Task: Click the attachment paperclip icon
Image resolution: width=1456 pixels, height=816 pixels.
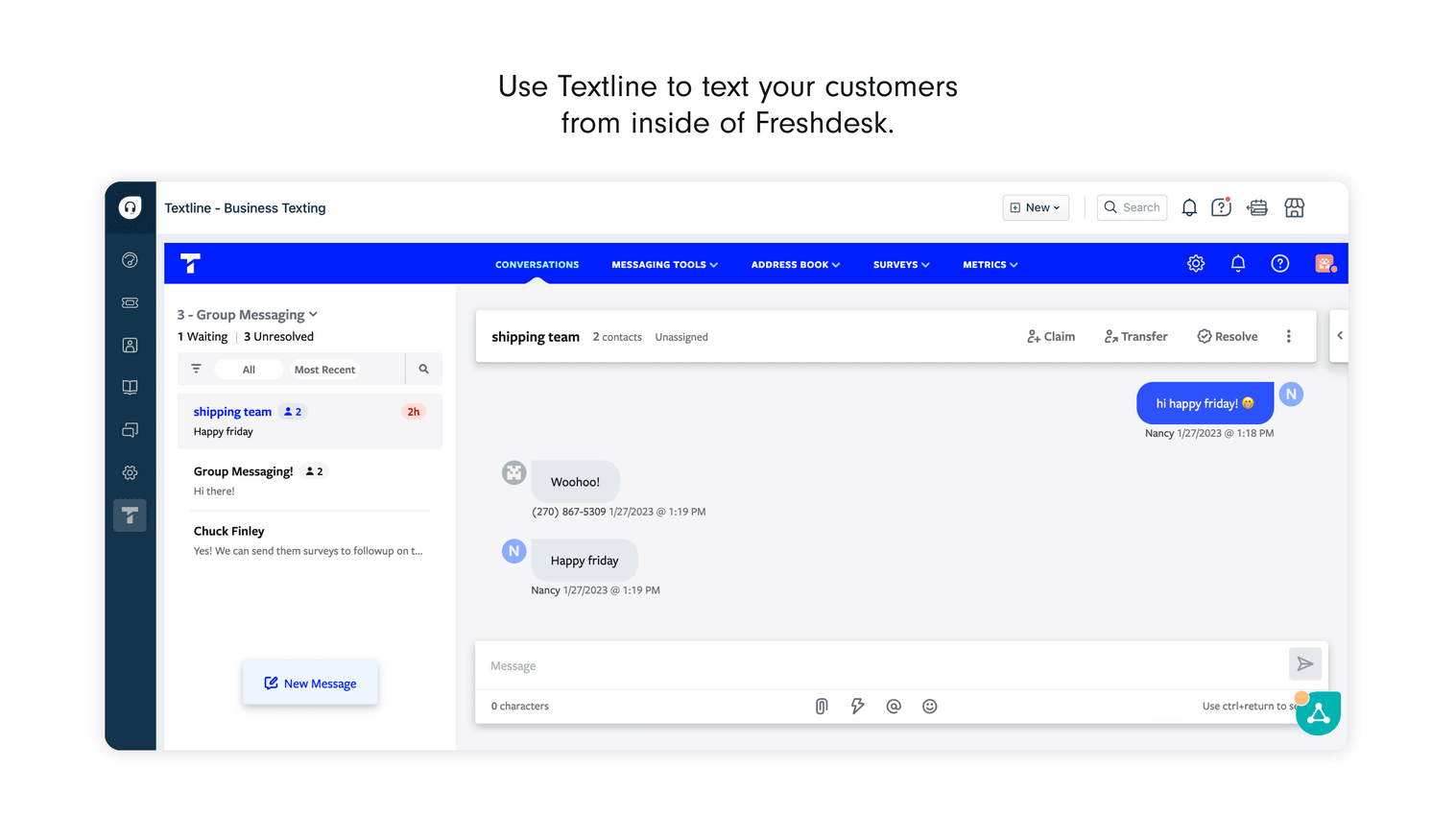Action: coord(822,707)
